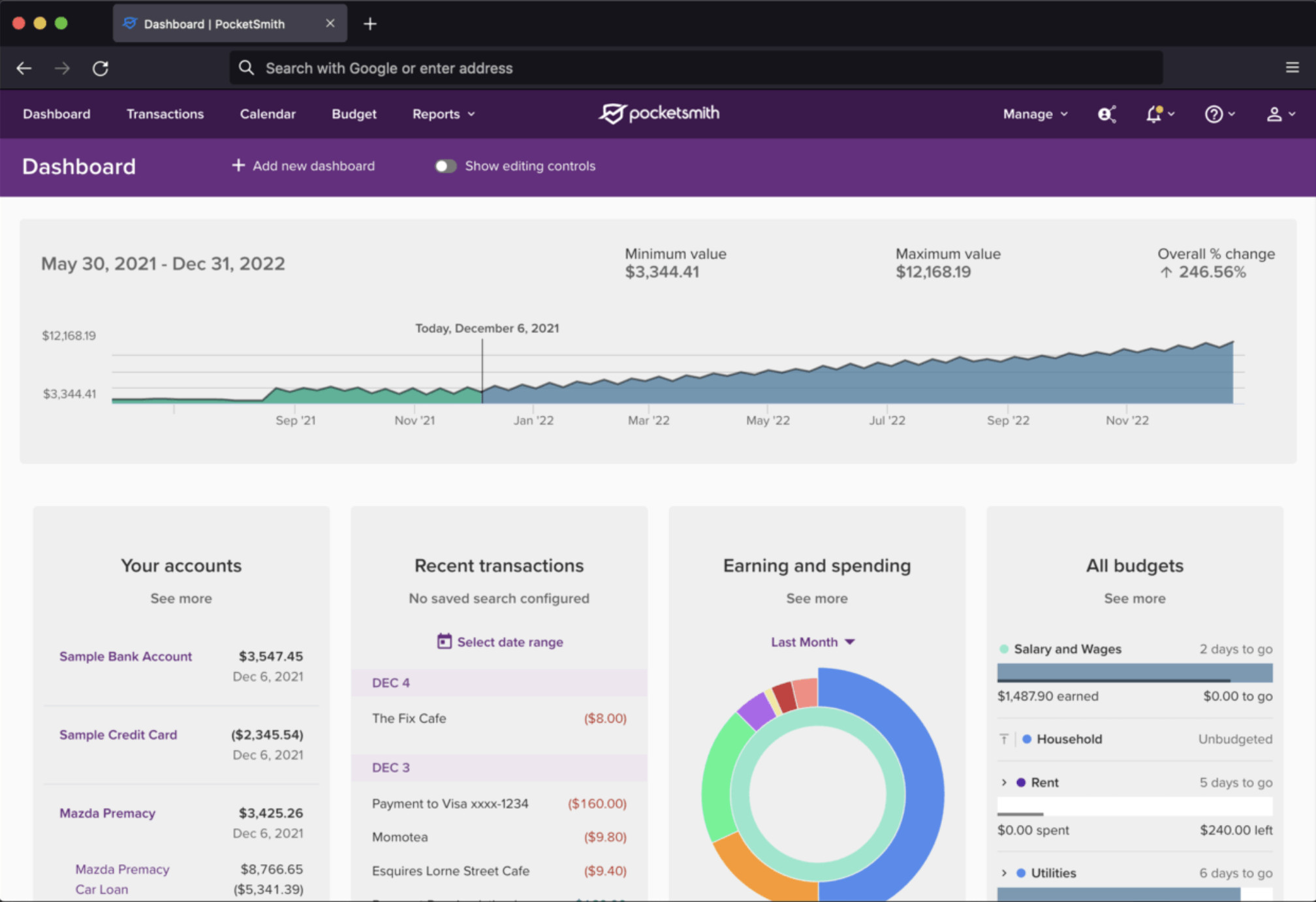Open the browser hamburger menu
This screenshot has height=902, width=1316.
click(1292, 67)
